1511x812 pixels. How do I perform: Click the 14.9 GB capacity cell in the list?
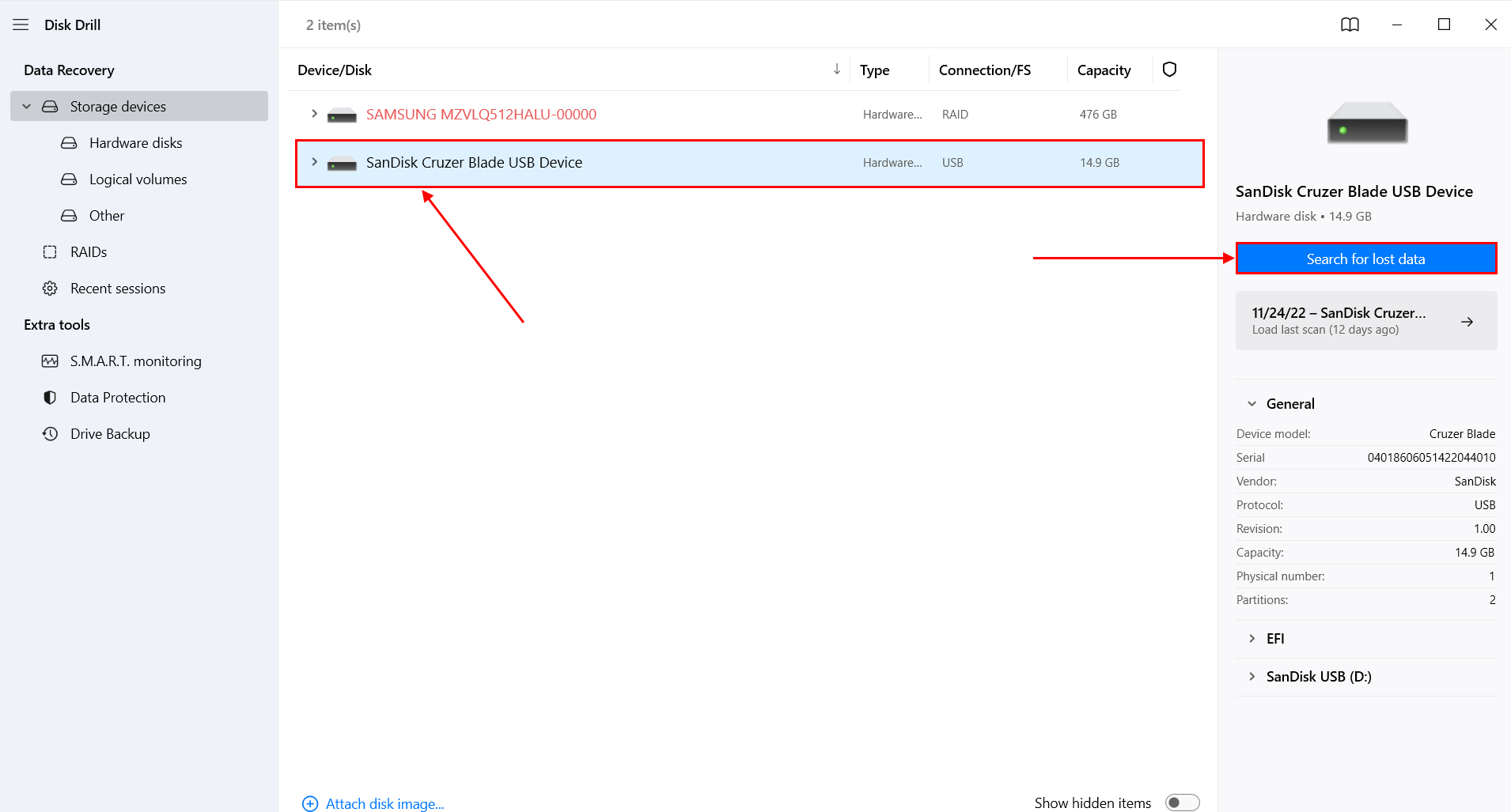pyautogui.click(x=1100, y=162)
